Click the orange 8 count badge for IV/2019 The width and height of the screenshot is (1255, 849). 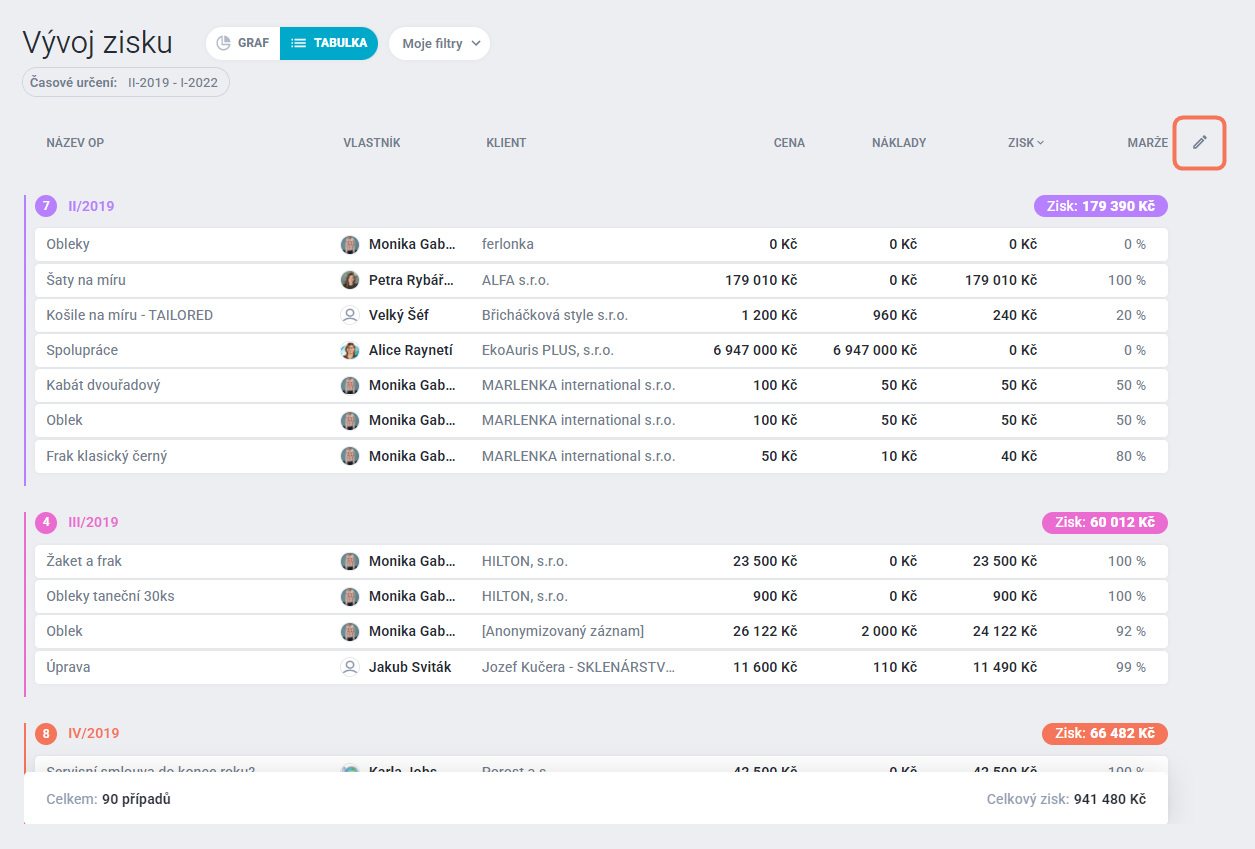(x=46, y=733)
